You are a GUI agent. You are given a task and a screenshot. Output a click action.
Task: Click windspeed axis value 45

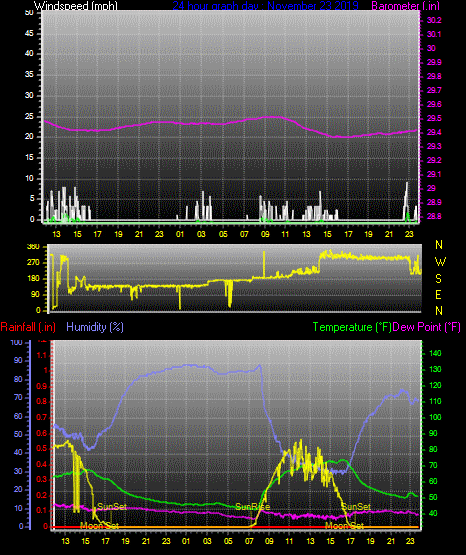pyautogui.click(x=29, y=34)
